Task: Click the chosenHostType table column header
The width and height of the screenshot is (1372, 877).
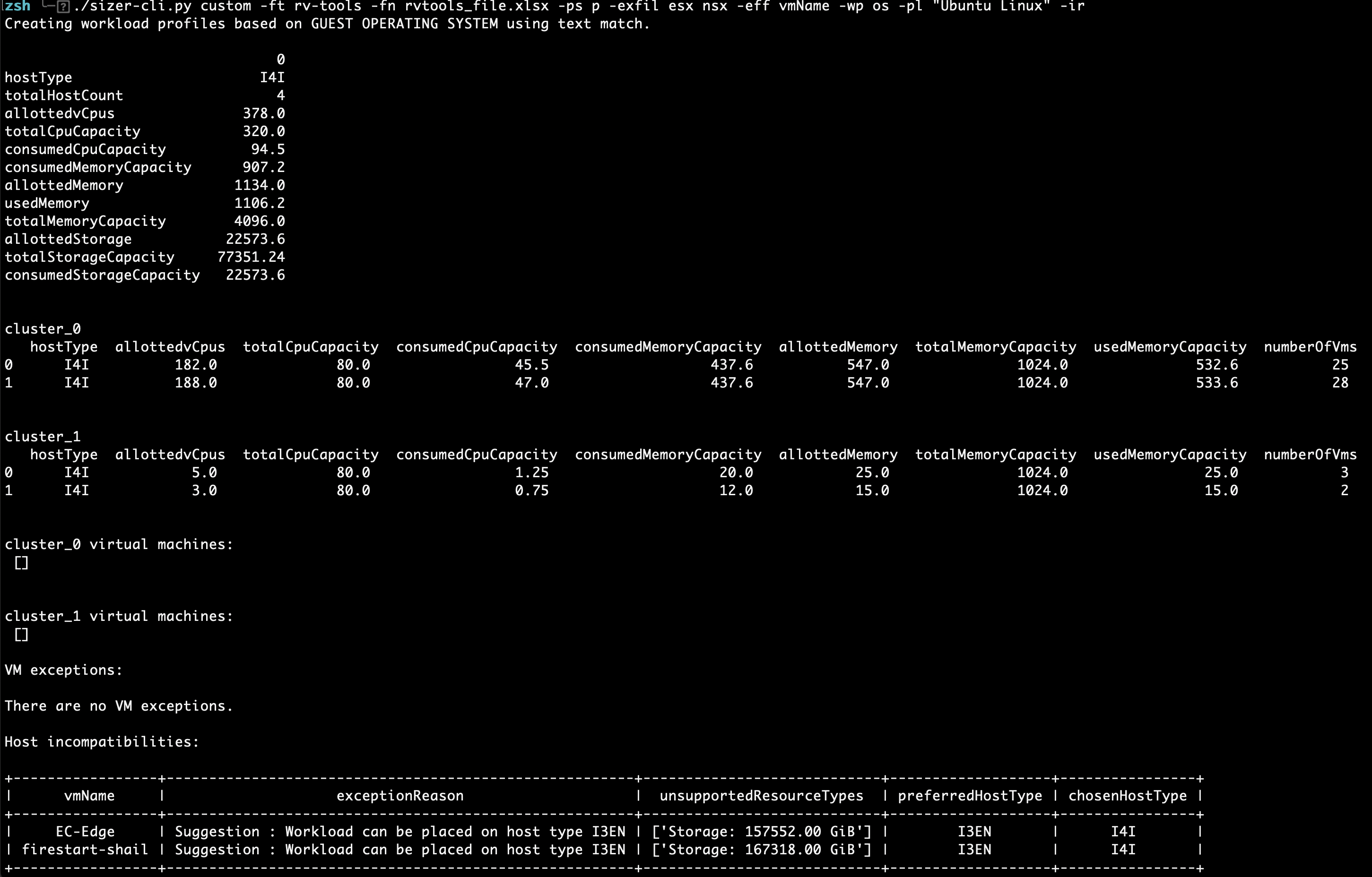Action: coord(1127,796)
